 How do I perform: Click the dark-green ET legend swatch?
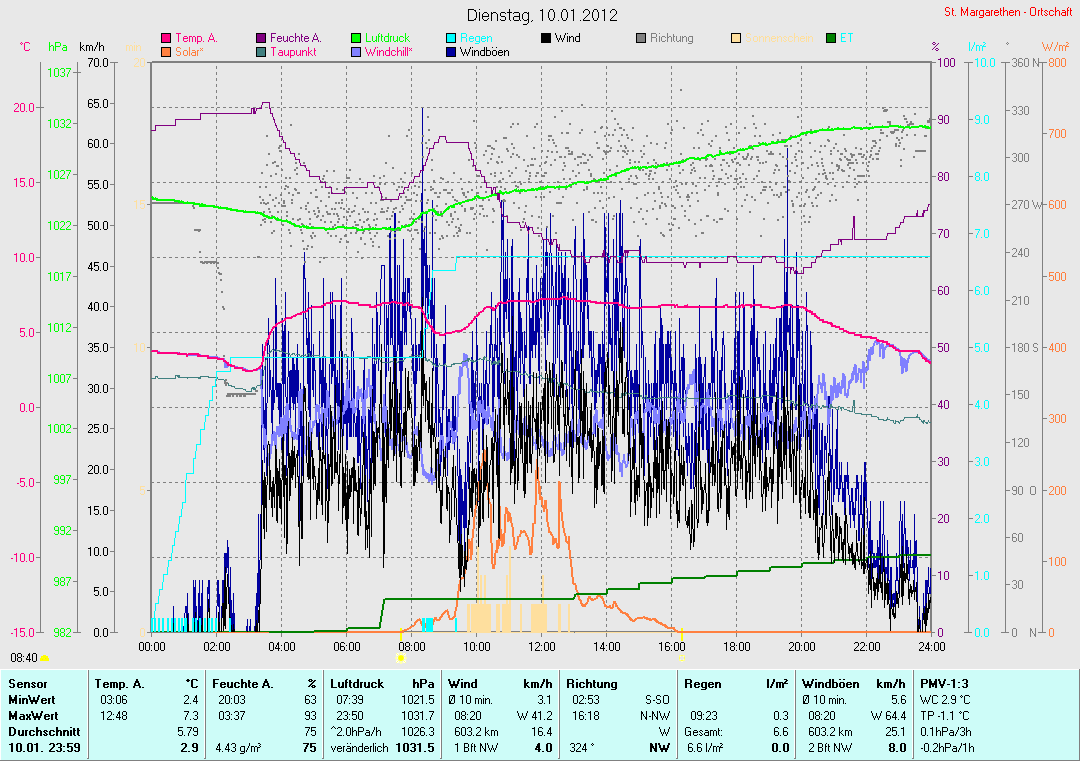(831, 39)
